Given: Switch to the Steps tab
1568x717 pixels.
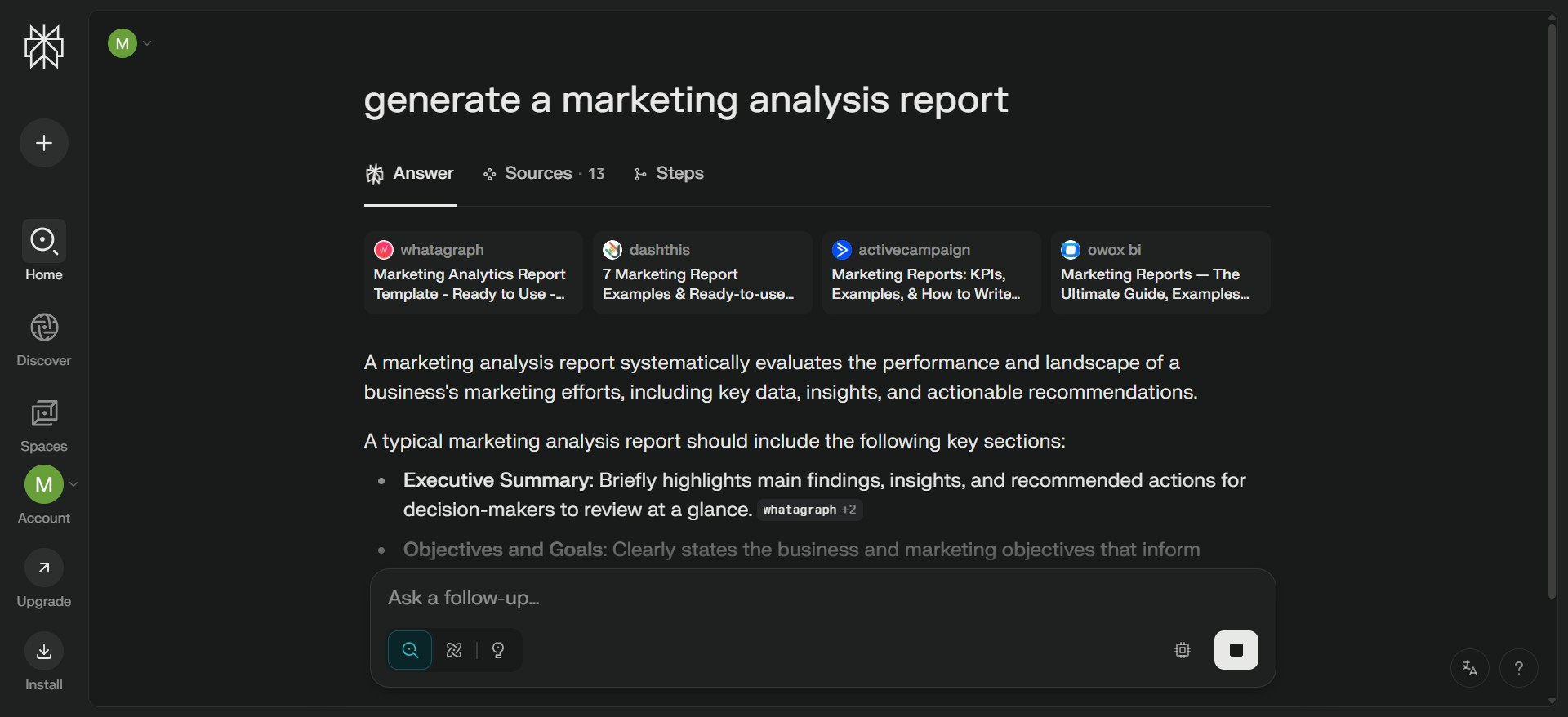Looking at the screenshot, I should [669, 174].
